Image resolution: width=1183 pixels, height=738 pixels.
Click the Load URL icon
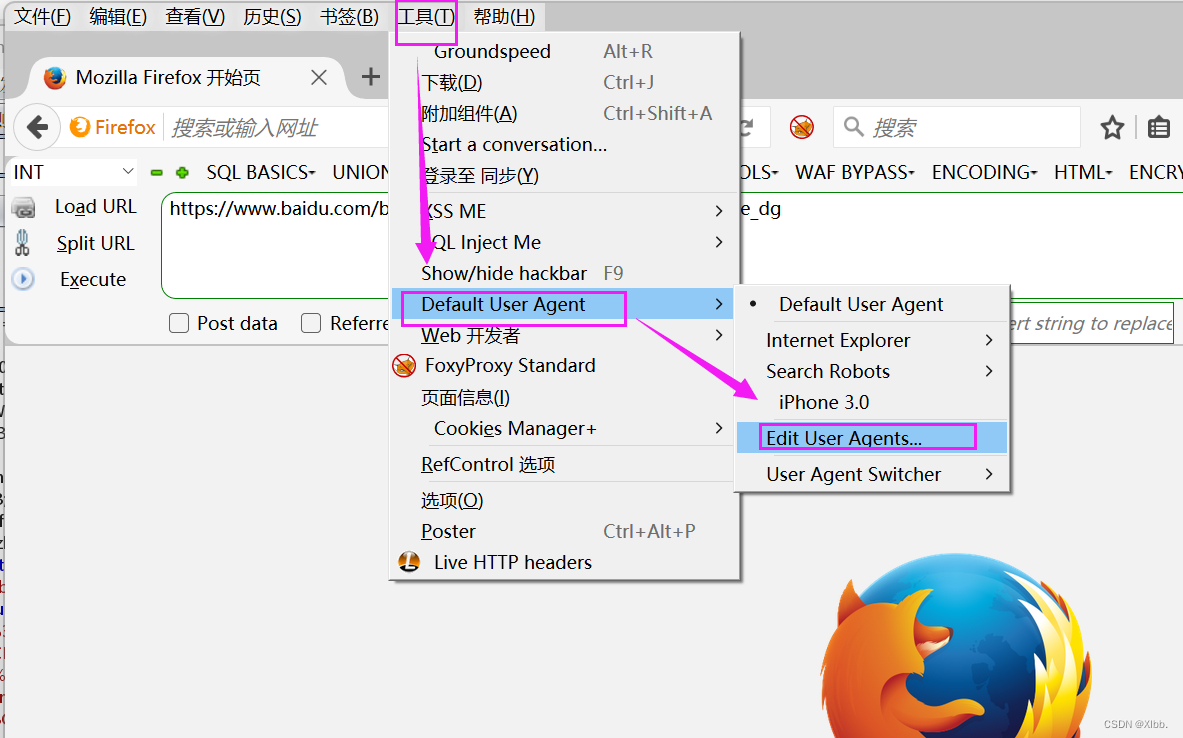(23, 208)
